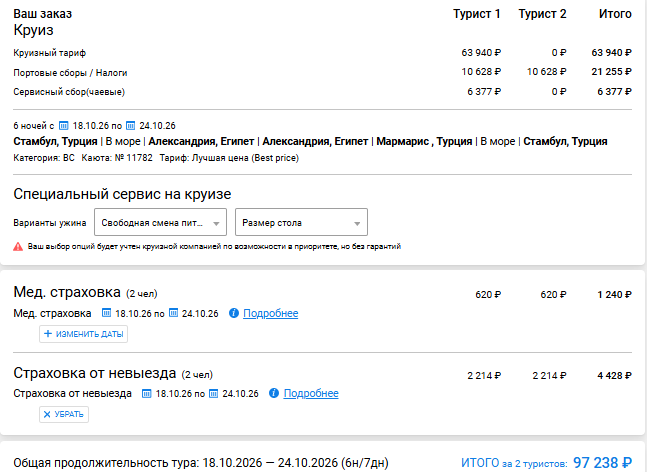The height and width of the screenshot is (472, 647).
Task: Click the X icon in Убрать button
Action: (x=47, y=414)
